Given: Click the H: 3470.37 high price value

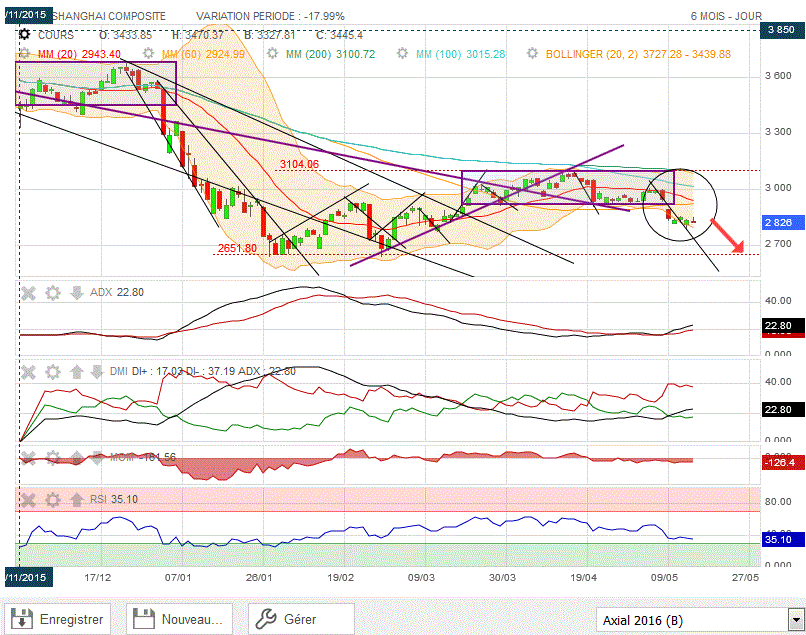Looking at the screenshot, I should (198, 35).
